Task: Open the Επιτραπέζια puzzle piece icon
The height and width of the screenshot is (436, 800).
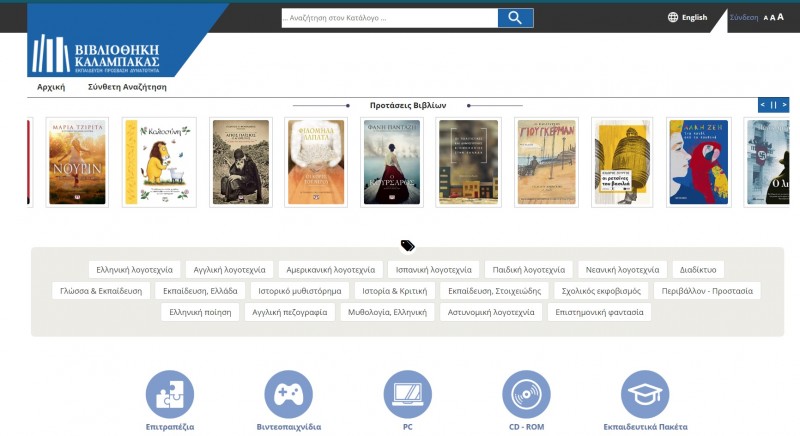Action: [170, 394]
